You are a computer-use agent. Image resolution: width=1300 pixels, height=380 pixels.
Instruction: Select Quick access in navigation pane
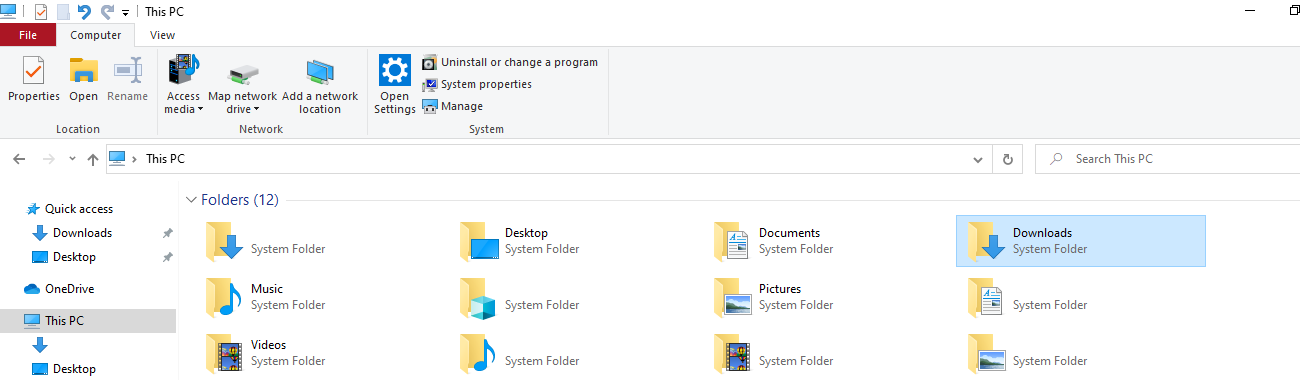coord(78,209)
